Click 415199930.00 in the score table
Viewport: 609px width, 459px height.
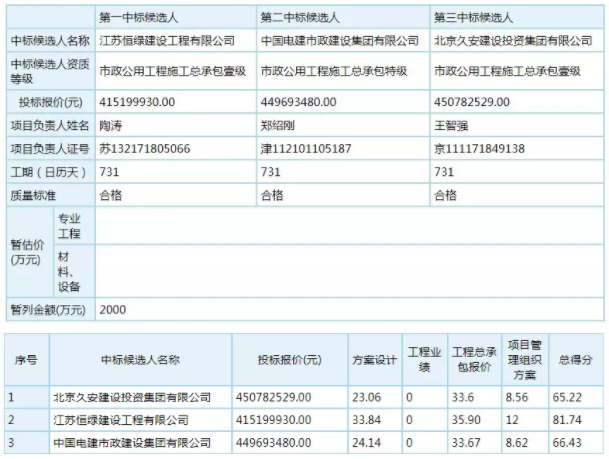pos(273,420)
